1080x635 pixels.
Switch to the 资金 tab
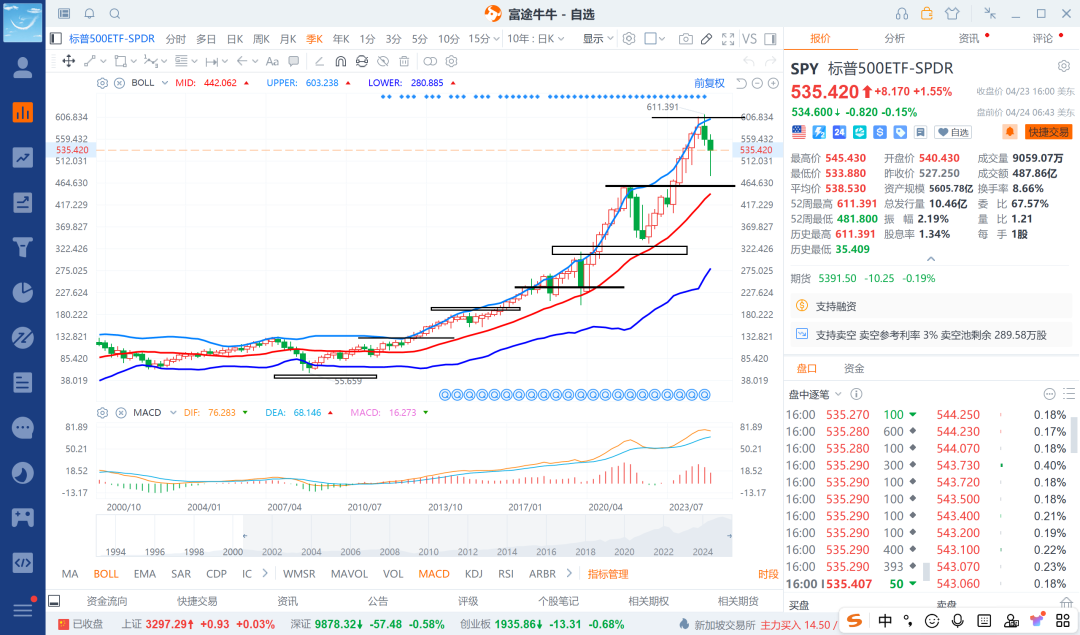click(x=854, y=368)
